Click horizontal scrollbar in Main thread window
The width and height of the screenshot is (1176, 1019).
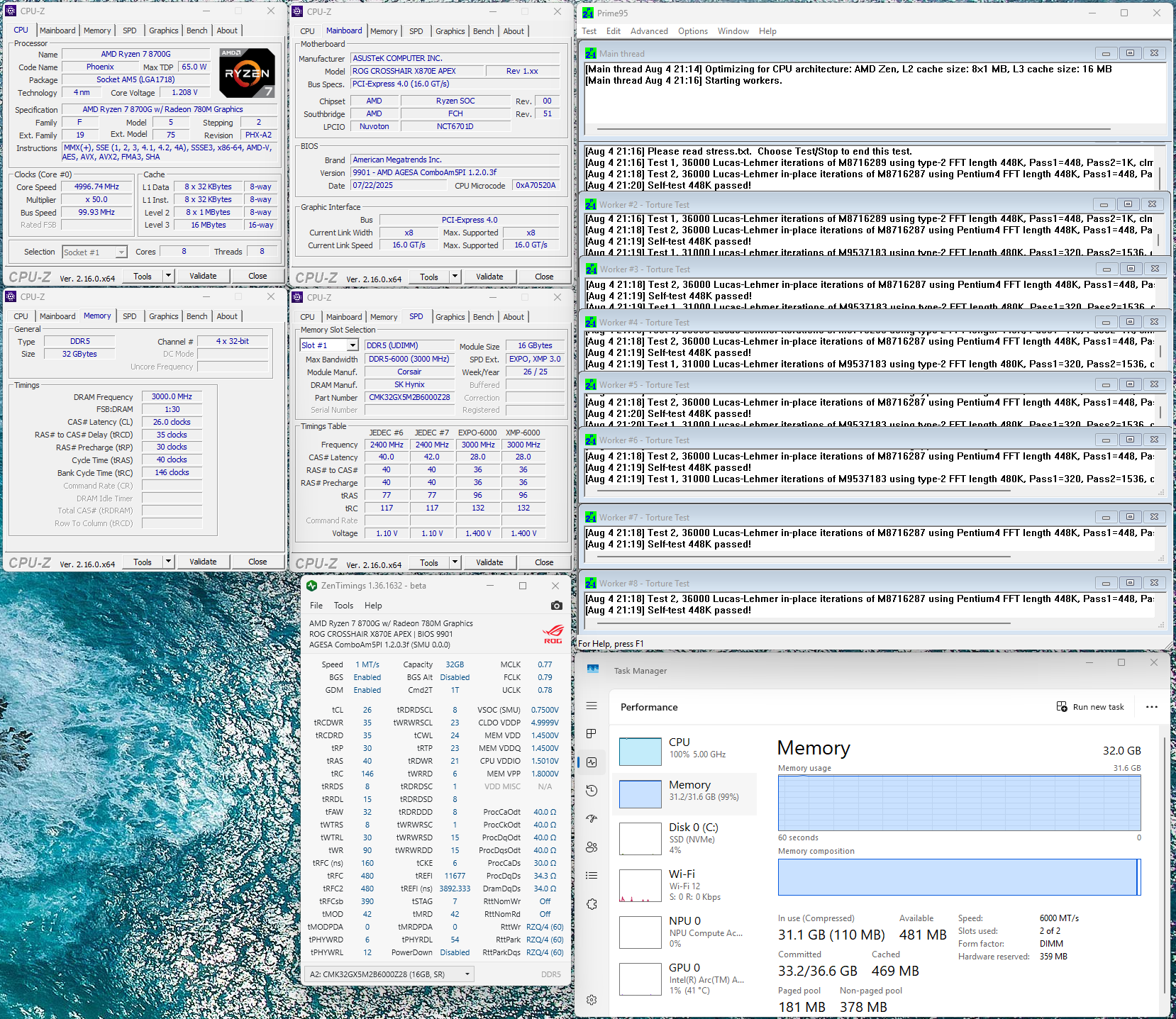point(854,129)
